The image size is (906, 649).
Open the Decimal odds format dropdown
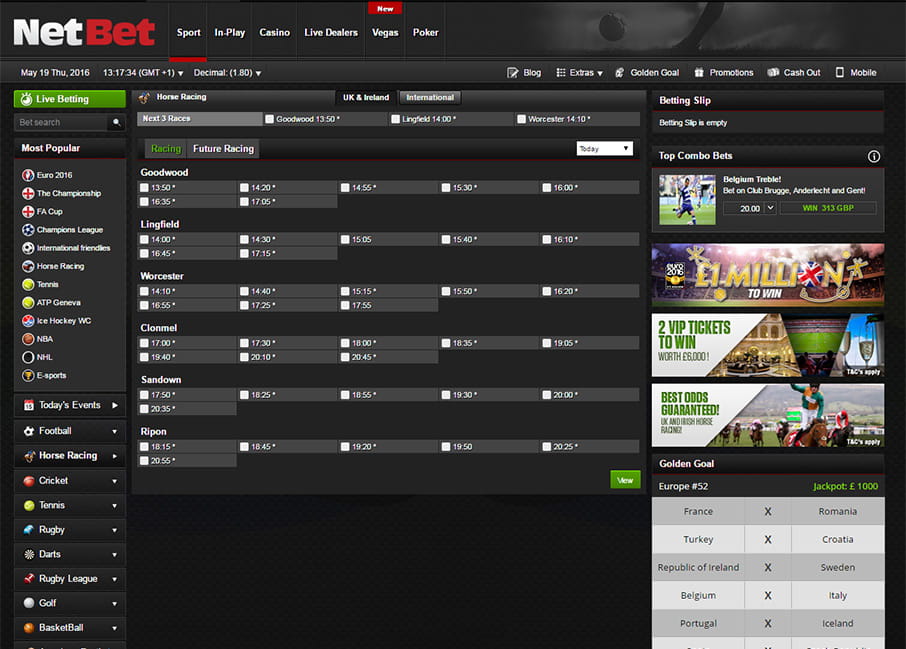(227, 73)
